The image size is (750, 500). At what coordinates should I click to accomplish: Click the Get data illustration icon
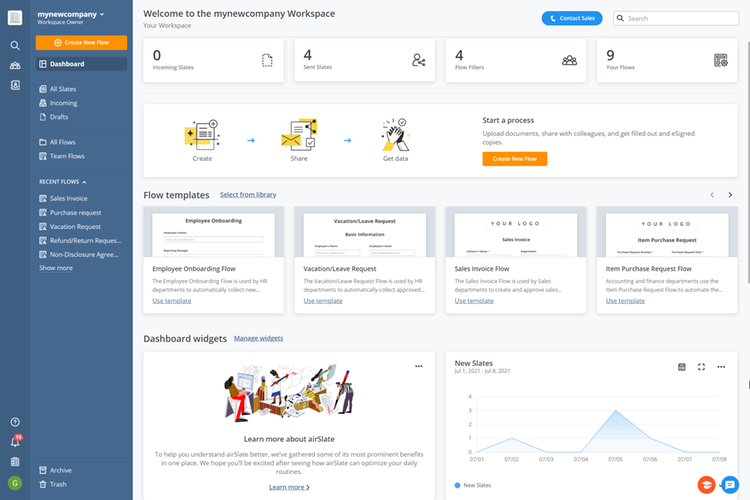(396, 135)
